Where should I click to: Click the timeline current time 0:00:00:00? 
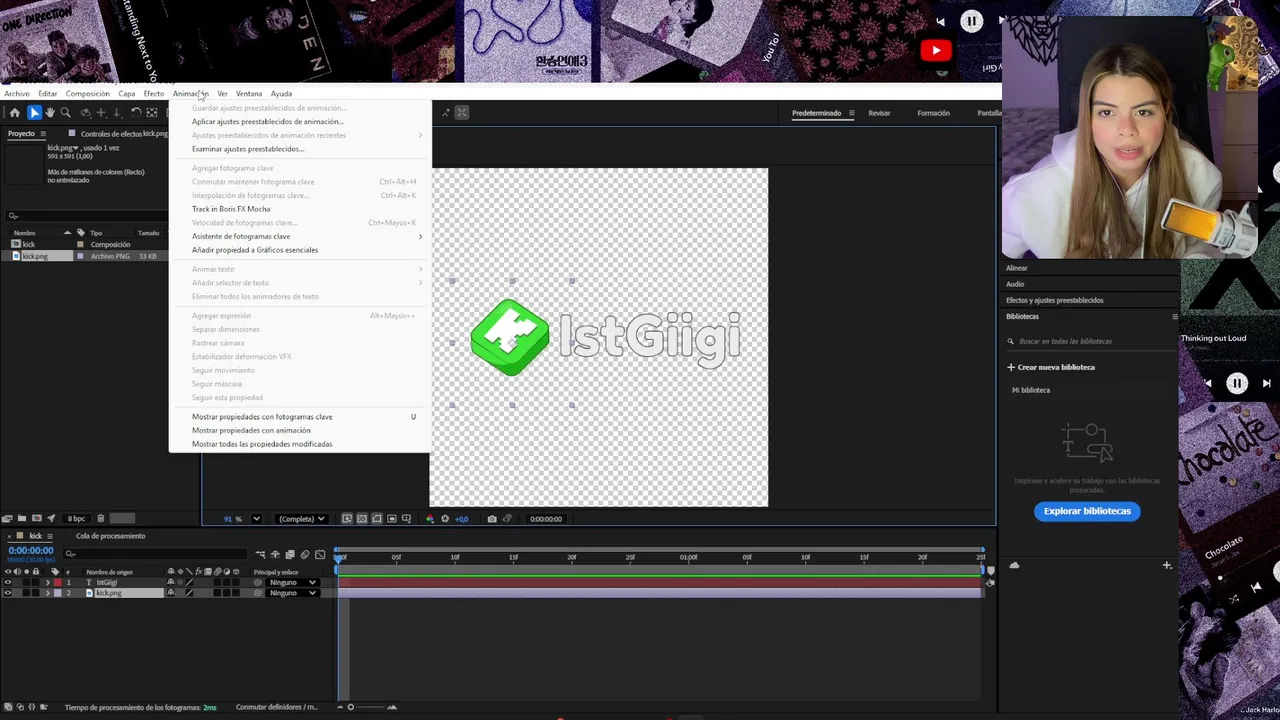[30, 550]
